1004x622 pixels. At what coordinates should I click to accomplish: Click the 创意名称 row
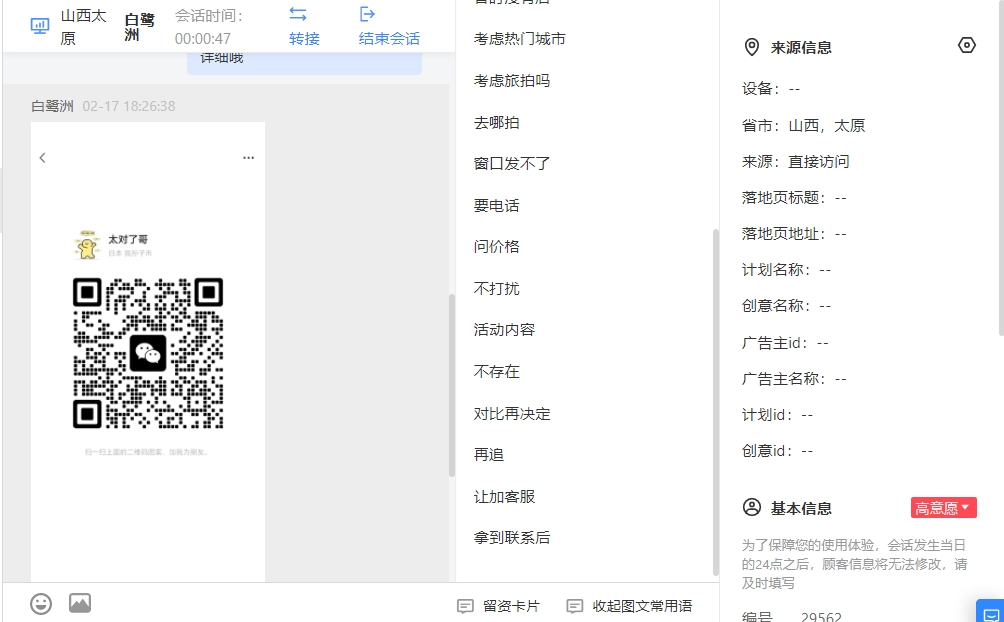pos(786,306)
